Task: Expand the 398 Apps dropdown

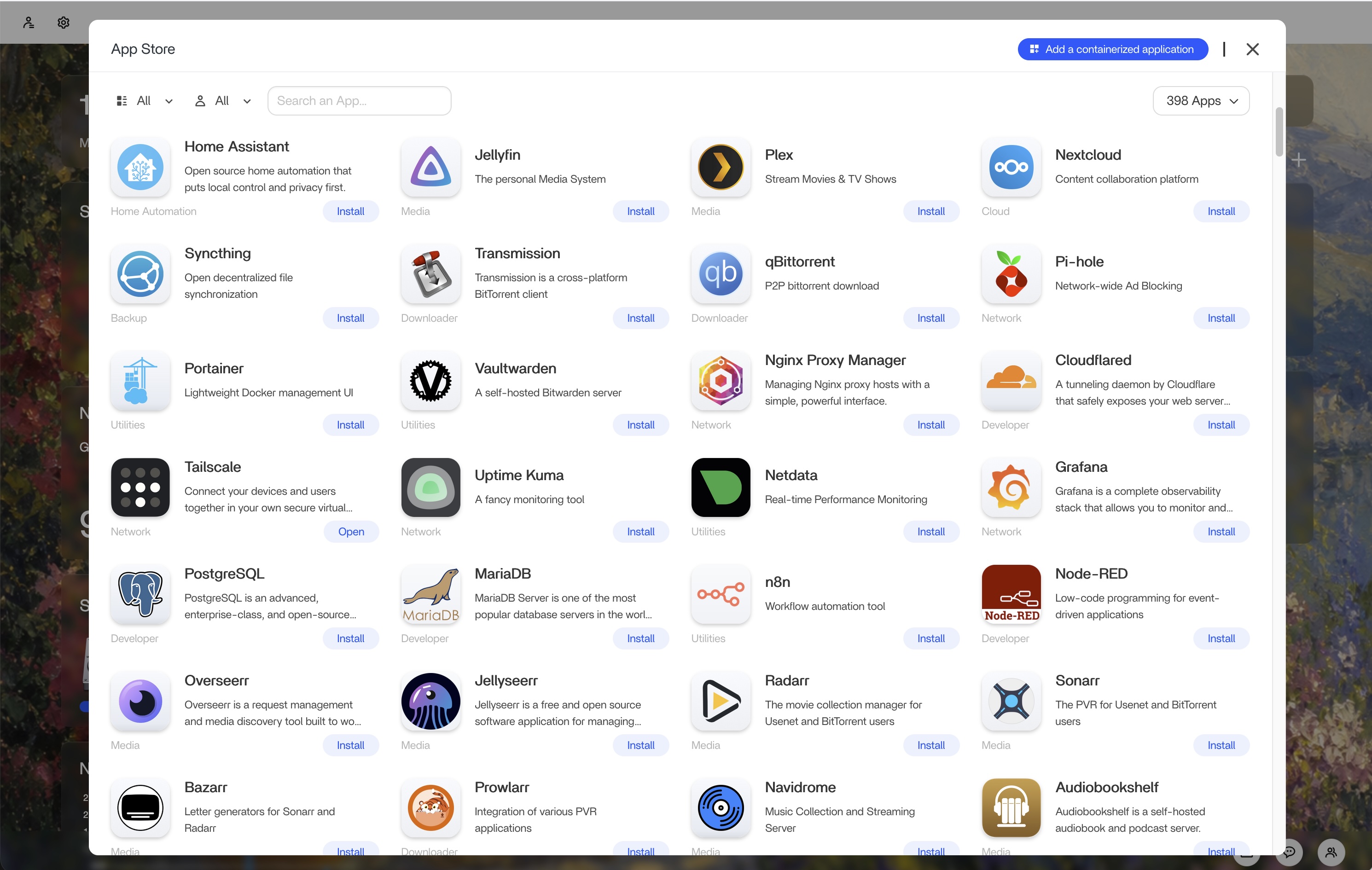Action: coord(1201,101)
